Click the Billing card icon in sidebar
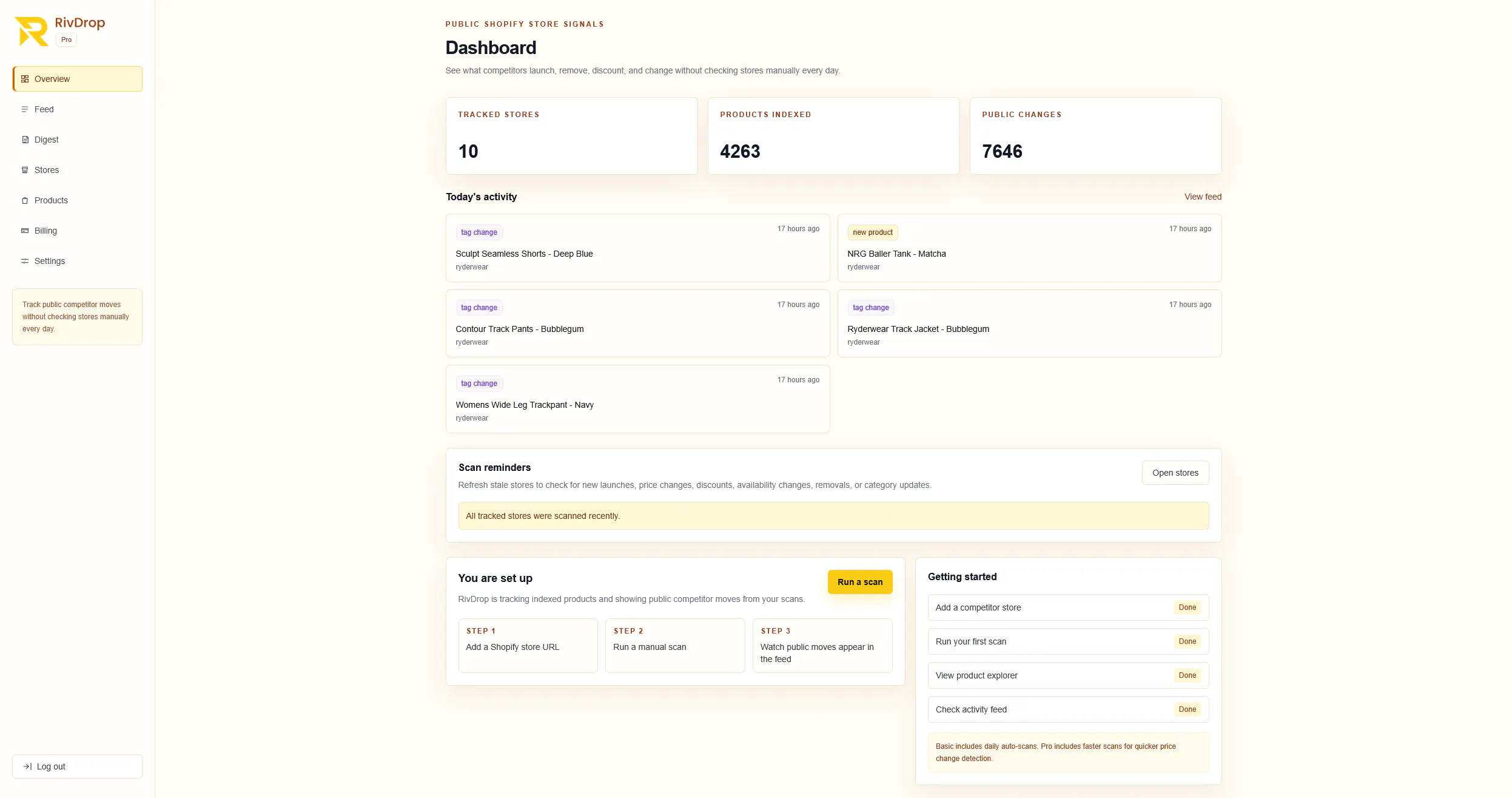 point(25,231)
